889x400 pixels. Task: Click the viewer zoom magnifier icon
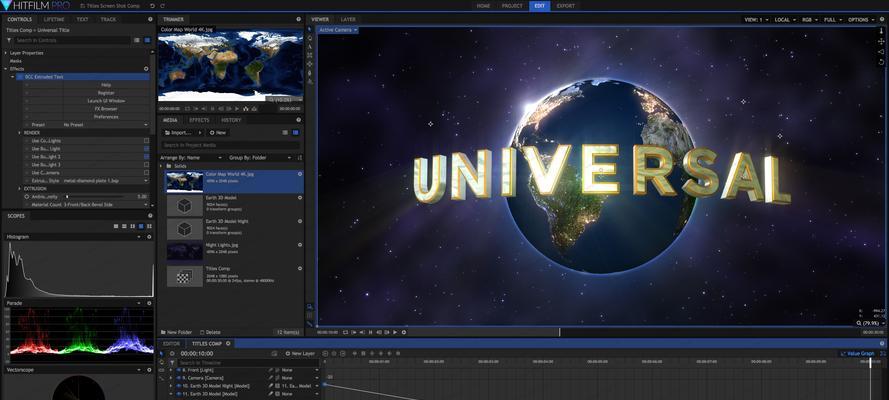(x=860, y=324)
